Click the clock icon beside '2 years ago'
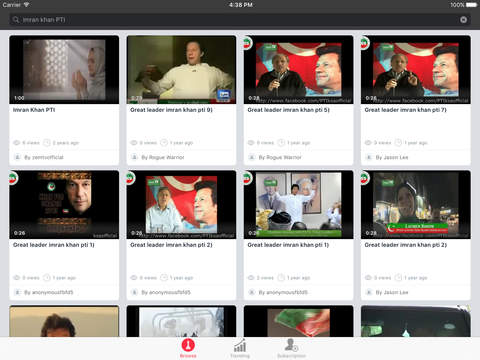The height and width of the screenshot is (360, 480). coord(47,143)
